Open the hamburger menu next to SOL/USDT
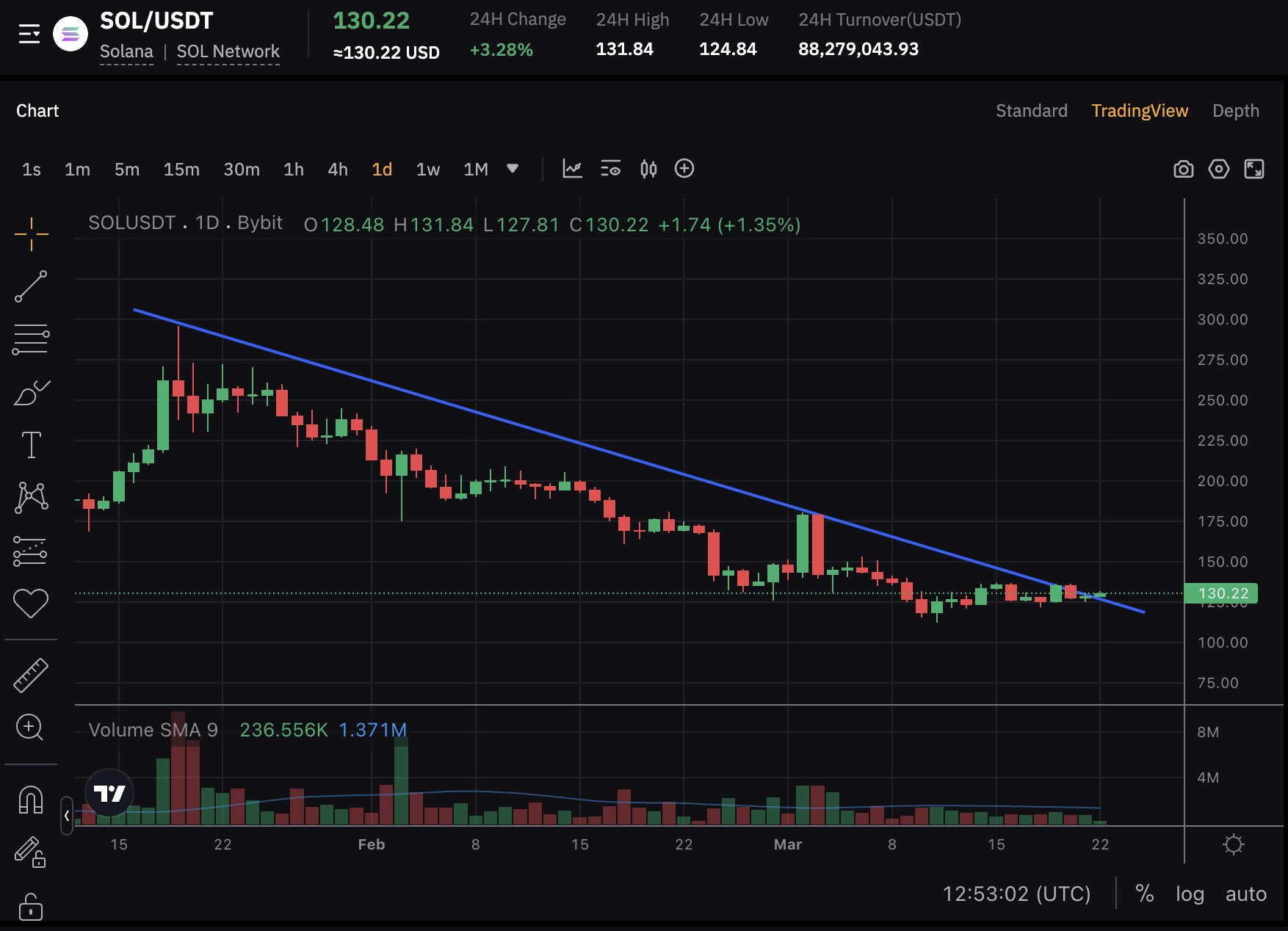 coord(29,34)
